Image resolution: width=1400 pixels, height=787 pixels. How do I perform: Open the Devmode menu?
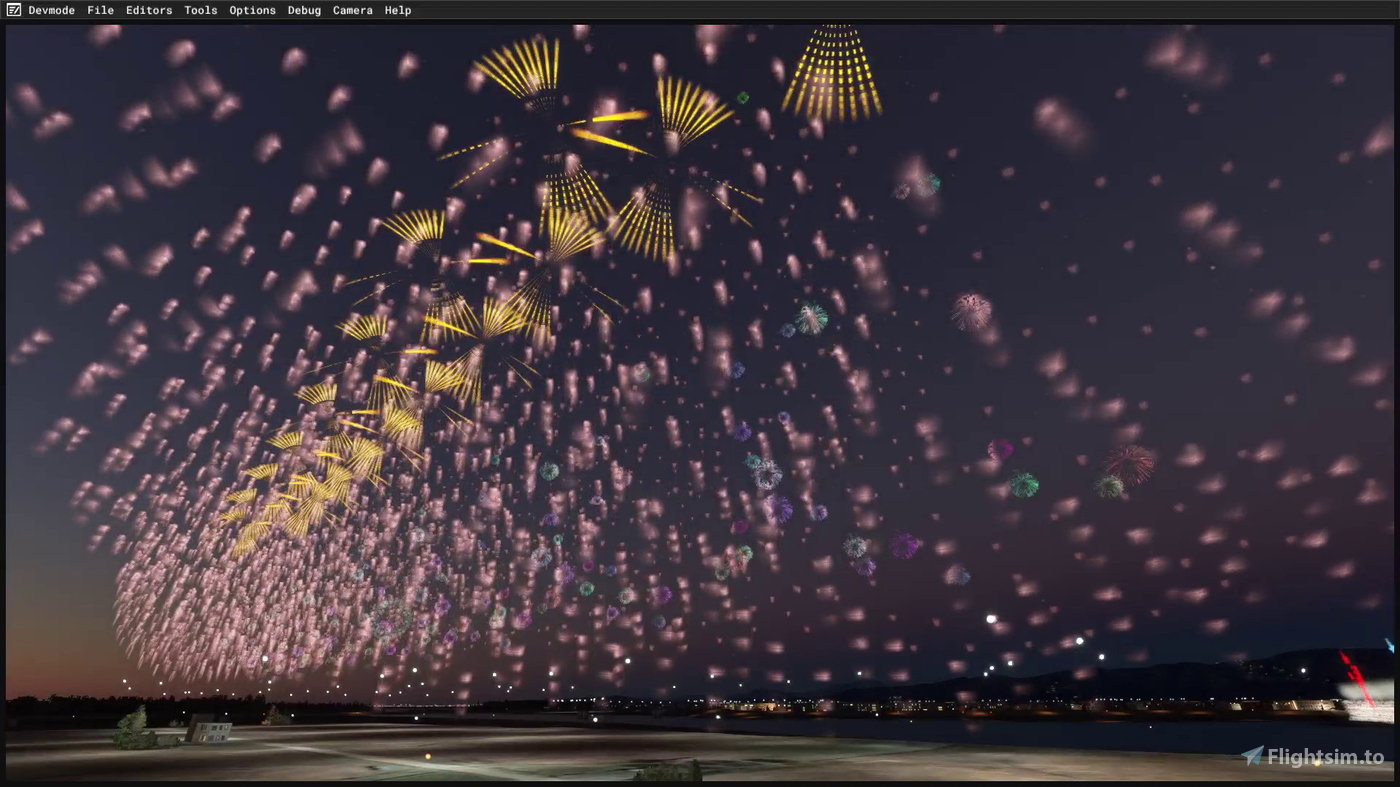tap(52, 10)
